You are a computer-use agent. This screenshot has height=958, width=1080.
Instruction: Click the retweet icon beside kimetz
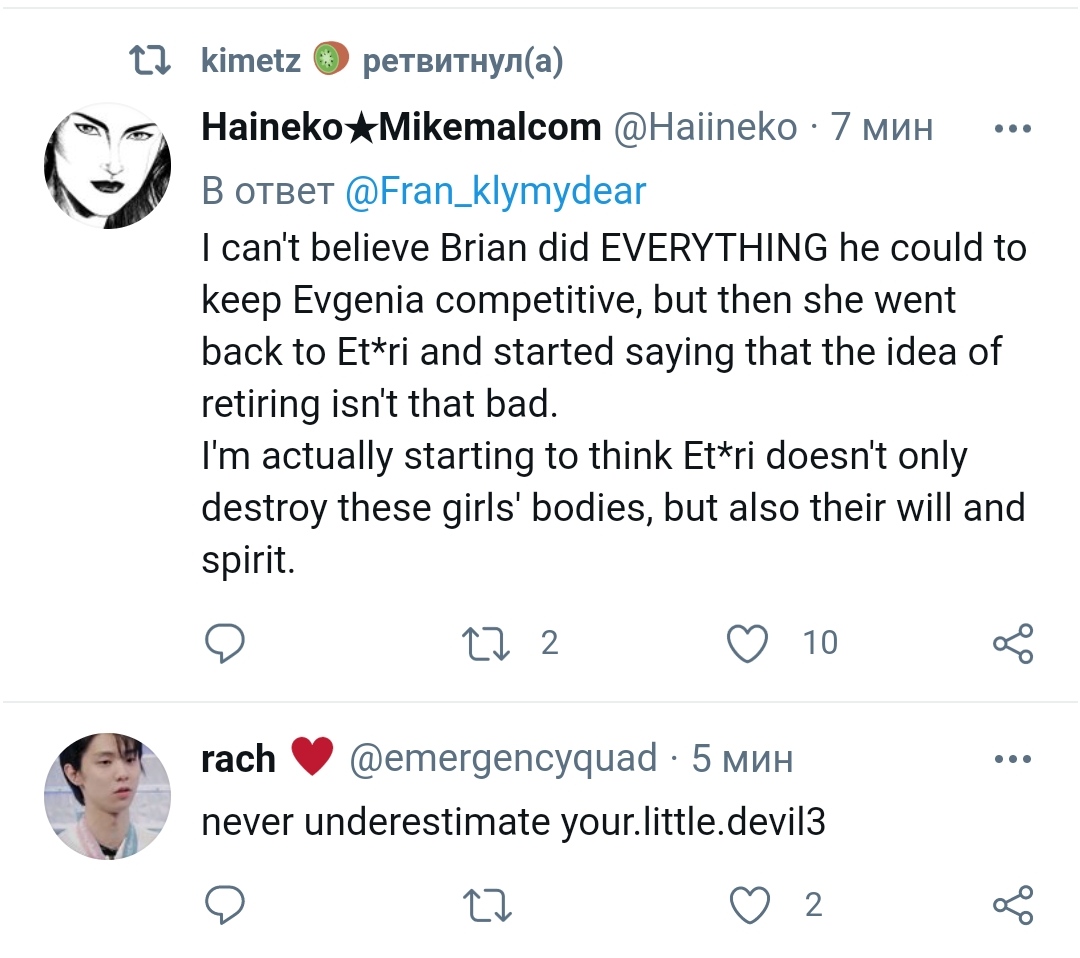pos(153,62)
